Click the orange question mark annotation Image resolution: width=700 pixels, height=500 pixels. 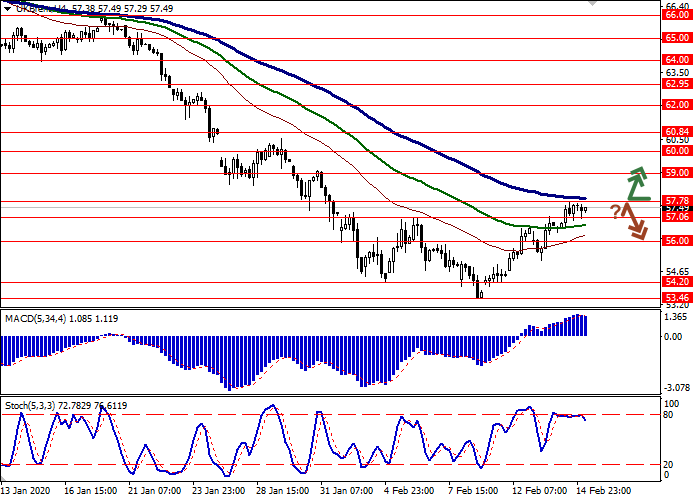point(615,212)
